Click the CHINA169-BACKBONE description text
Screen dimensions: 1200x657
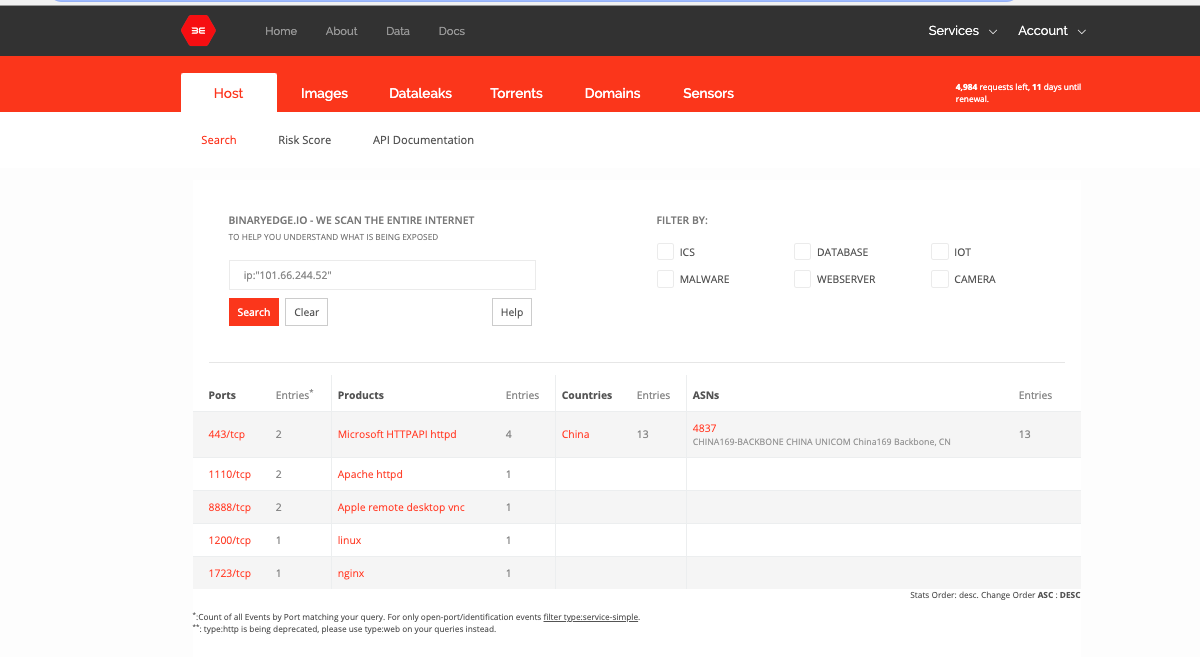pyautogui.click(x=822, y=441)
